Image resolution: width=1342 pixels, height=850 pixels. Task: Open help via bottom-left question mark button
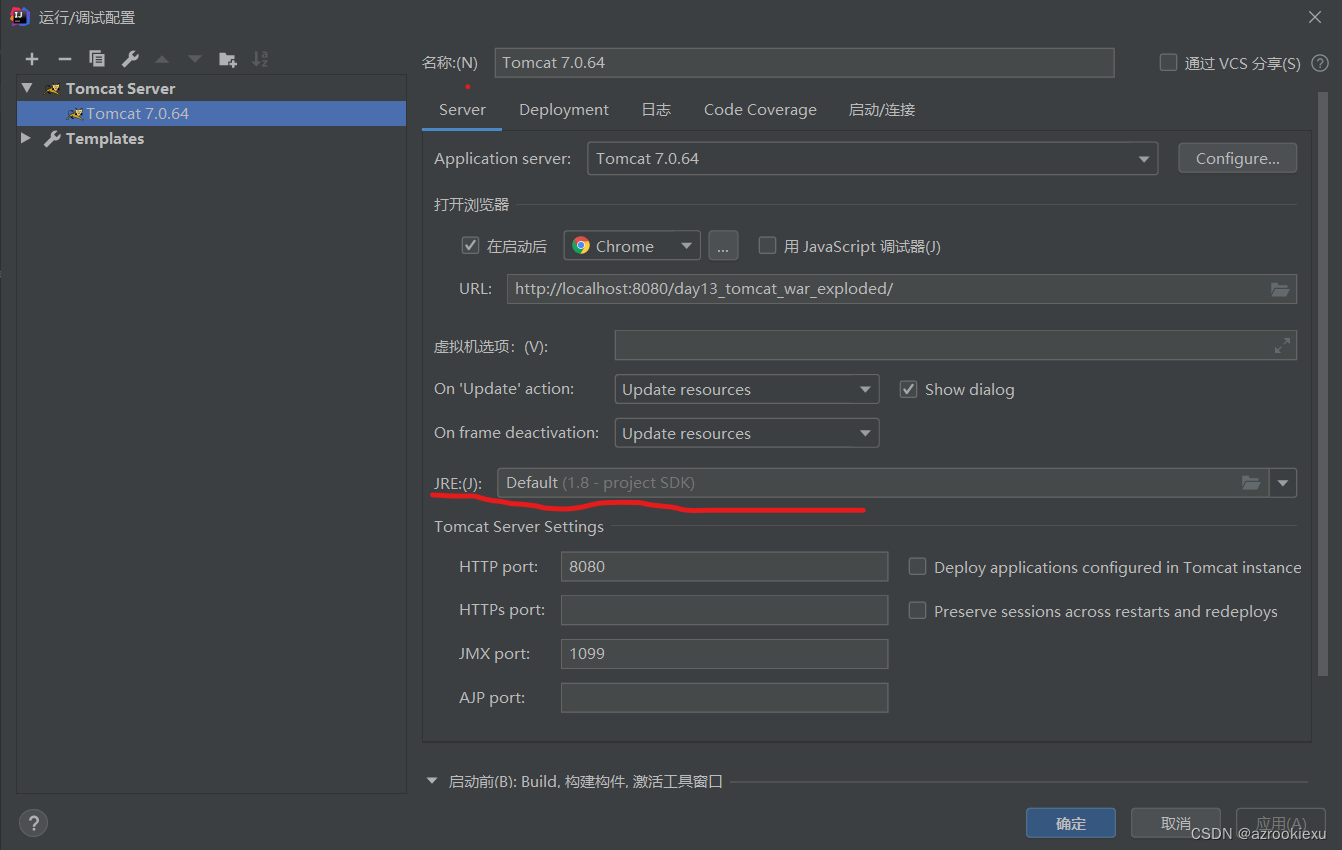33,823
